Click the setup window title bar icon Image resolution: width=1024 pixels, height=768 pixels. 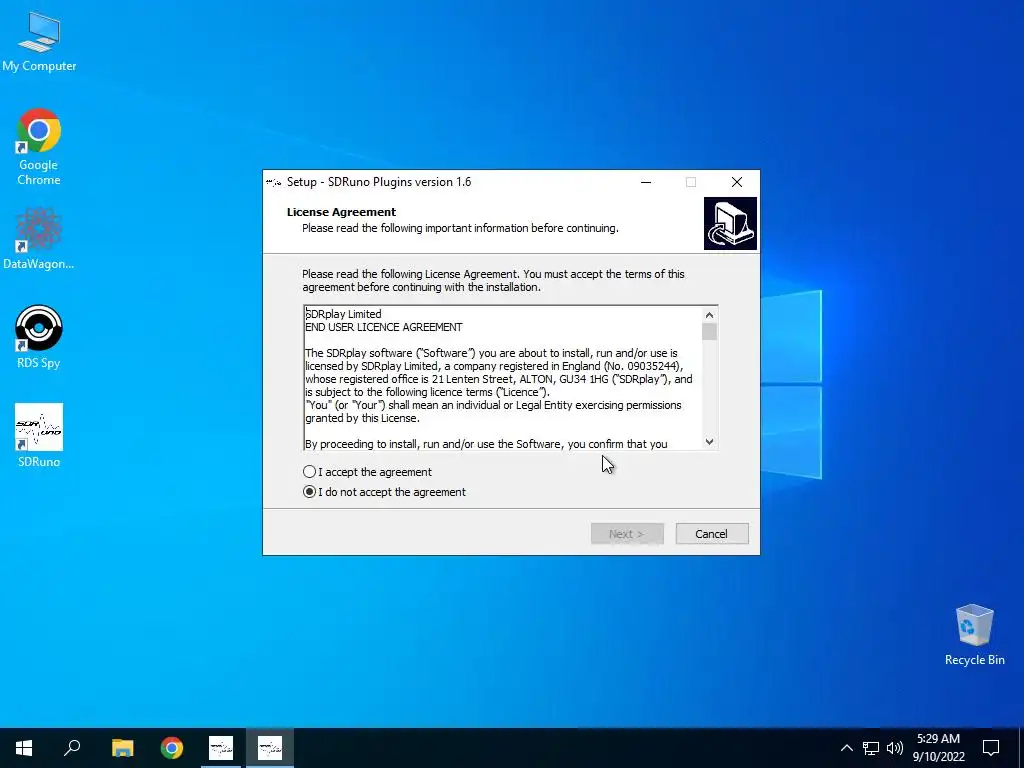pos(274,182)
